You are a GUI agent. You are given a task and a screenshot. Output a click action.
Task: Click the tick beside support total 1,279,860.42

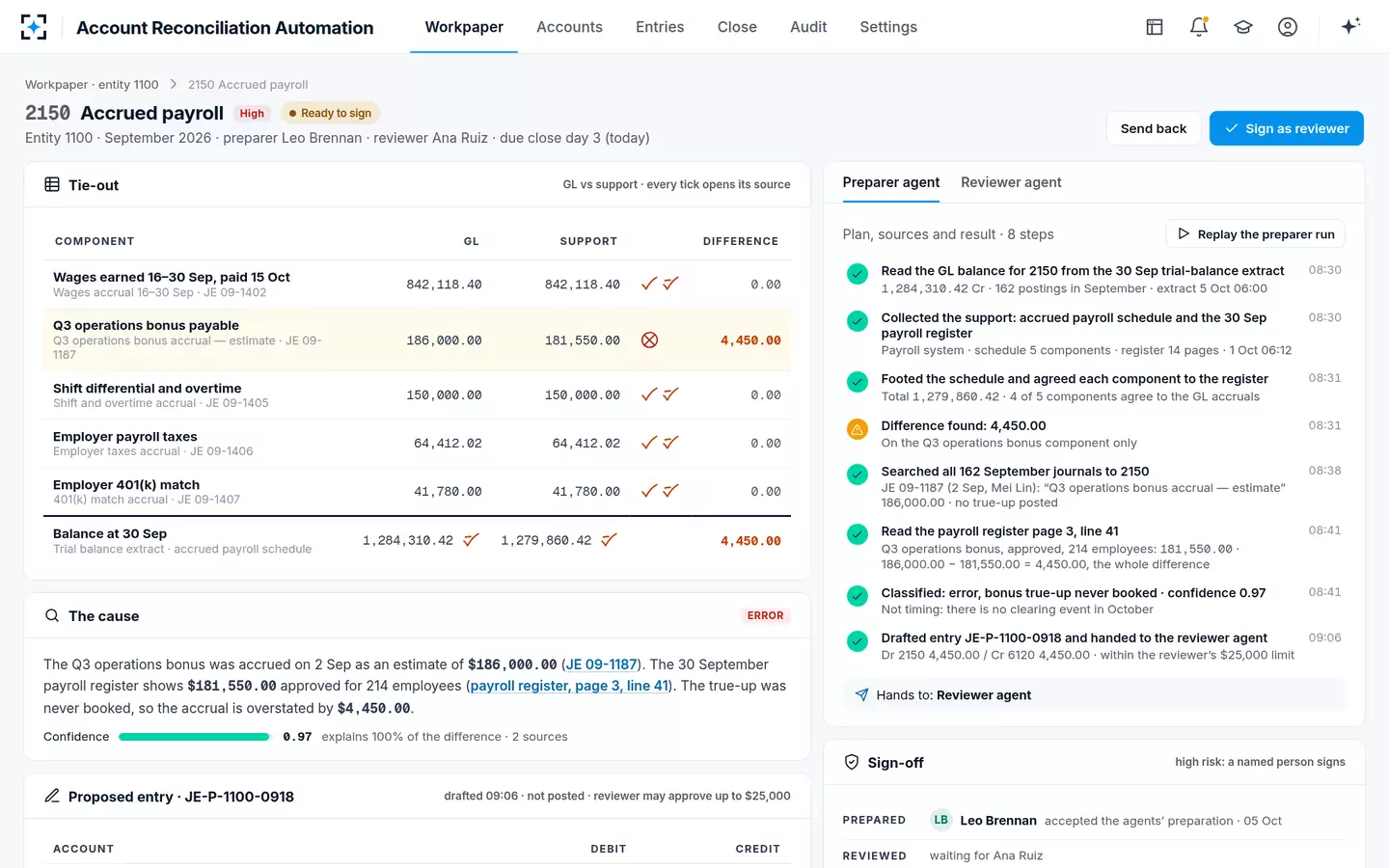tap(609, 540)
